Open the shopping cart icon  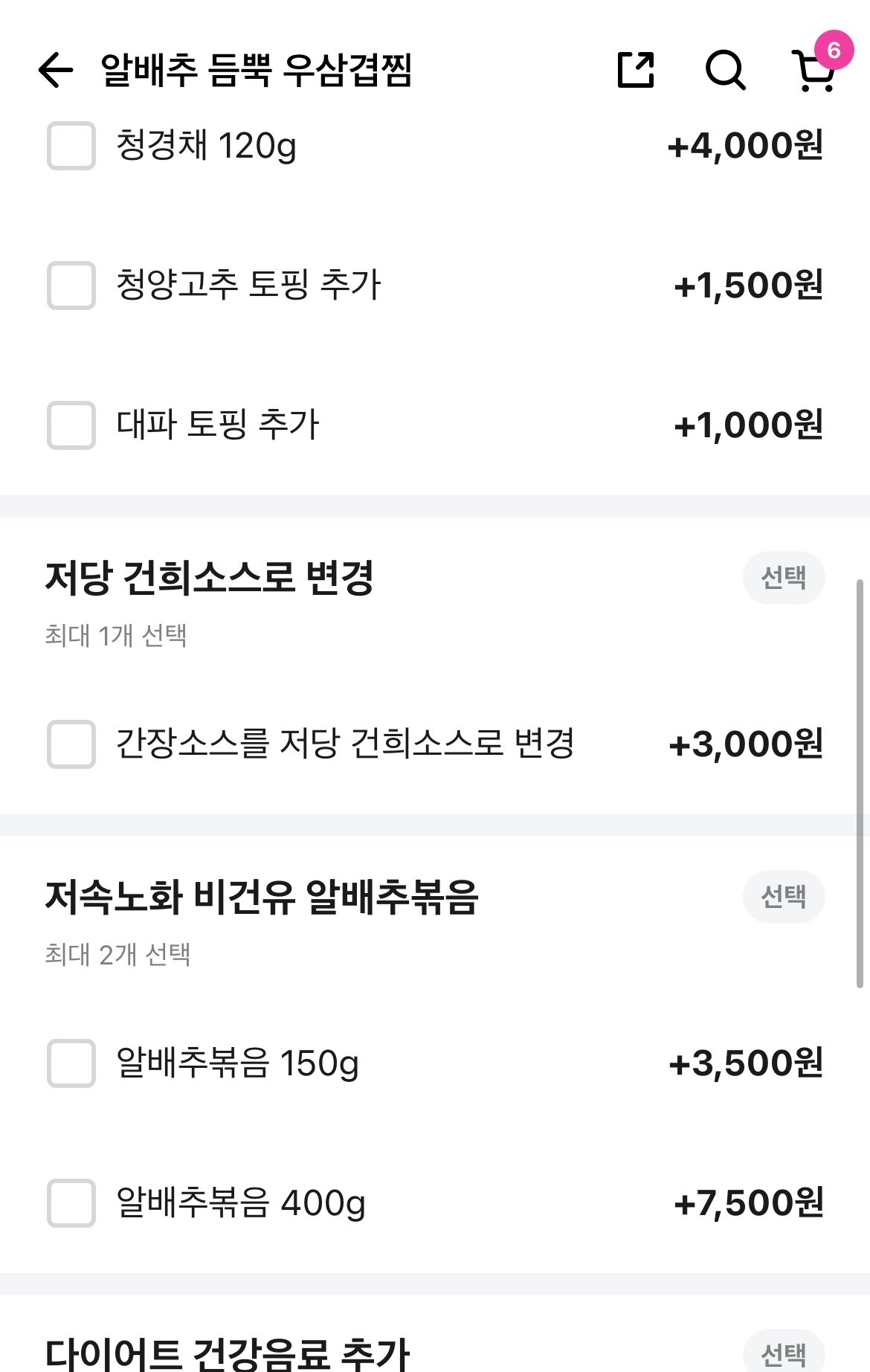(812, 74)
